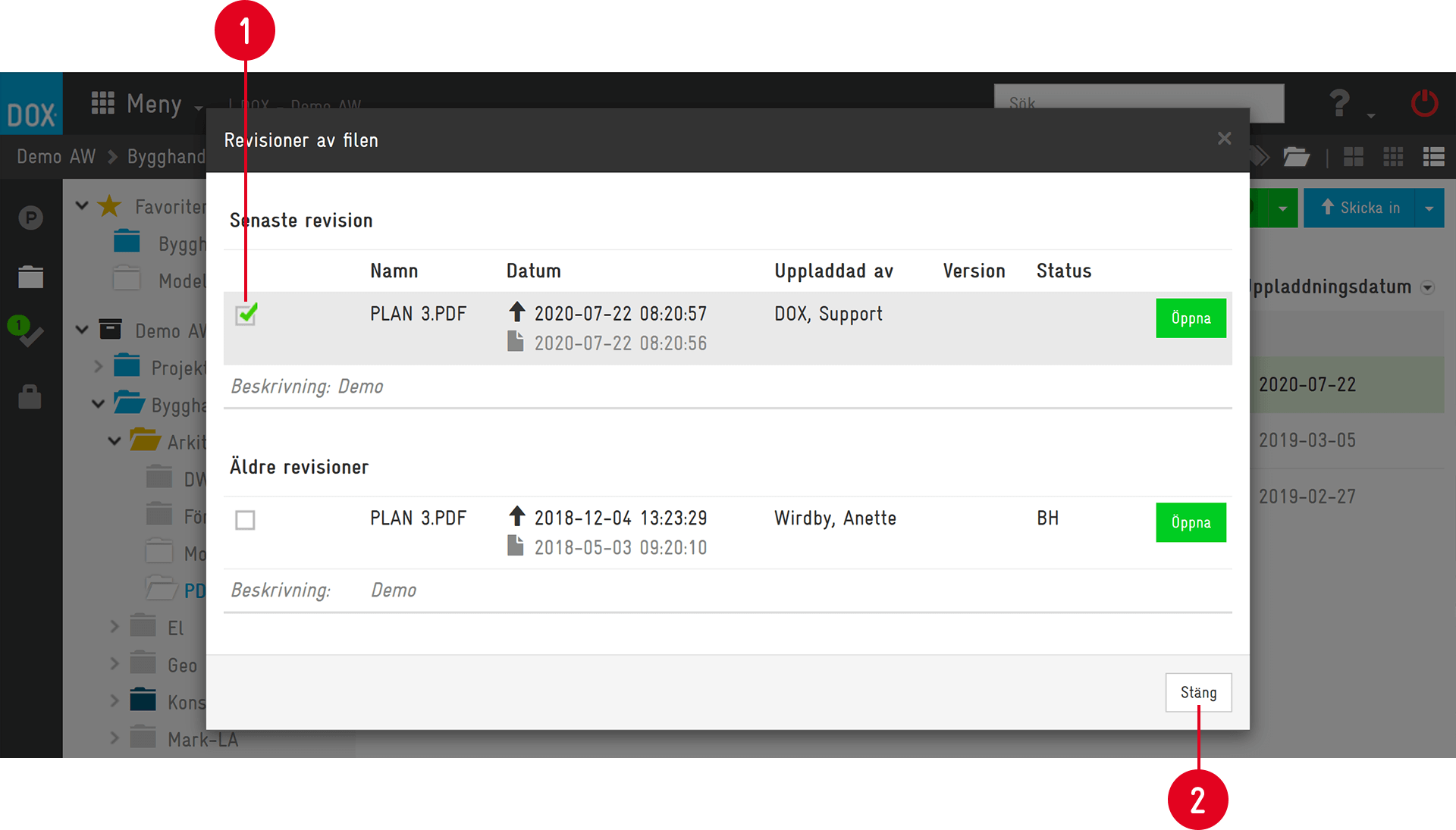
Task: Tick checkbox for older PLAN 3.PDF revision
Action: (x=245, y=520)
